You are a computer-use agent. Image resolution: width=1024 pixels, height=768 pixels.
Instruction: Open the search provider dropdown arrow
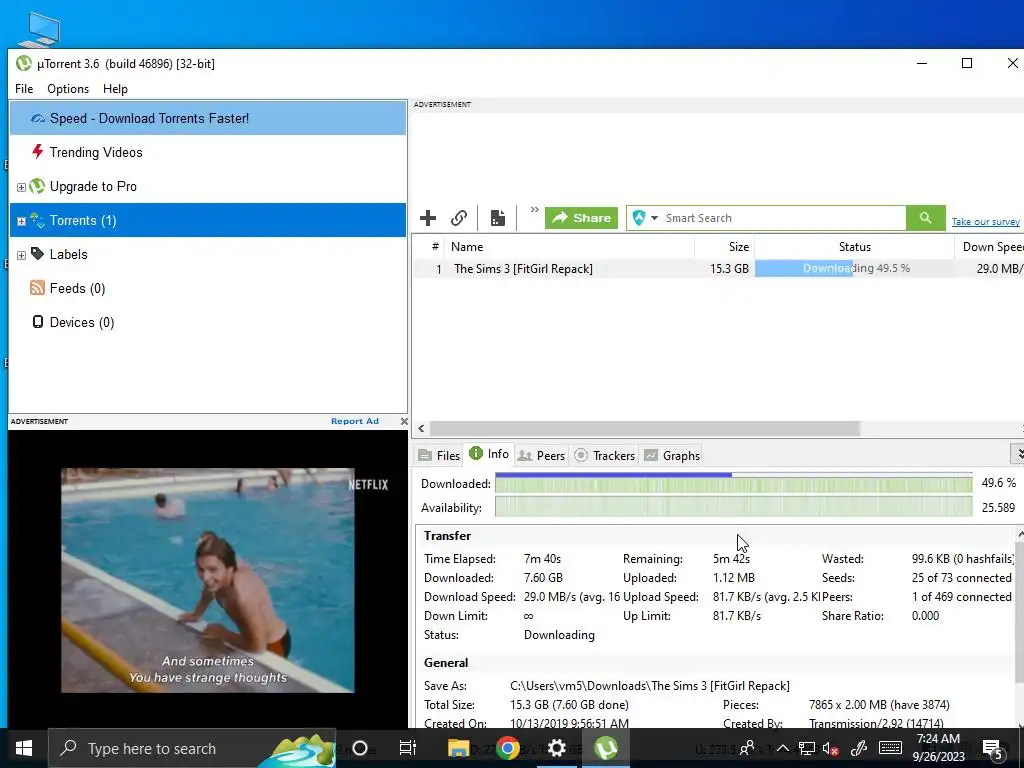pos(654,218)
